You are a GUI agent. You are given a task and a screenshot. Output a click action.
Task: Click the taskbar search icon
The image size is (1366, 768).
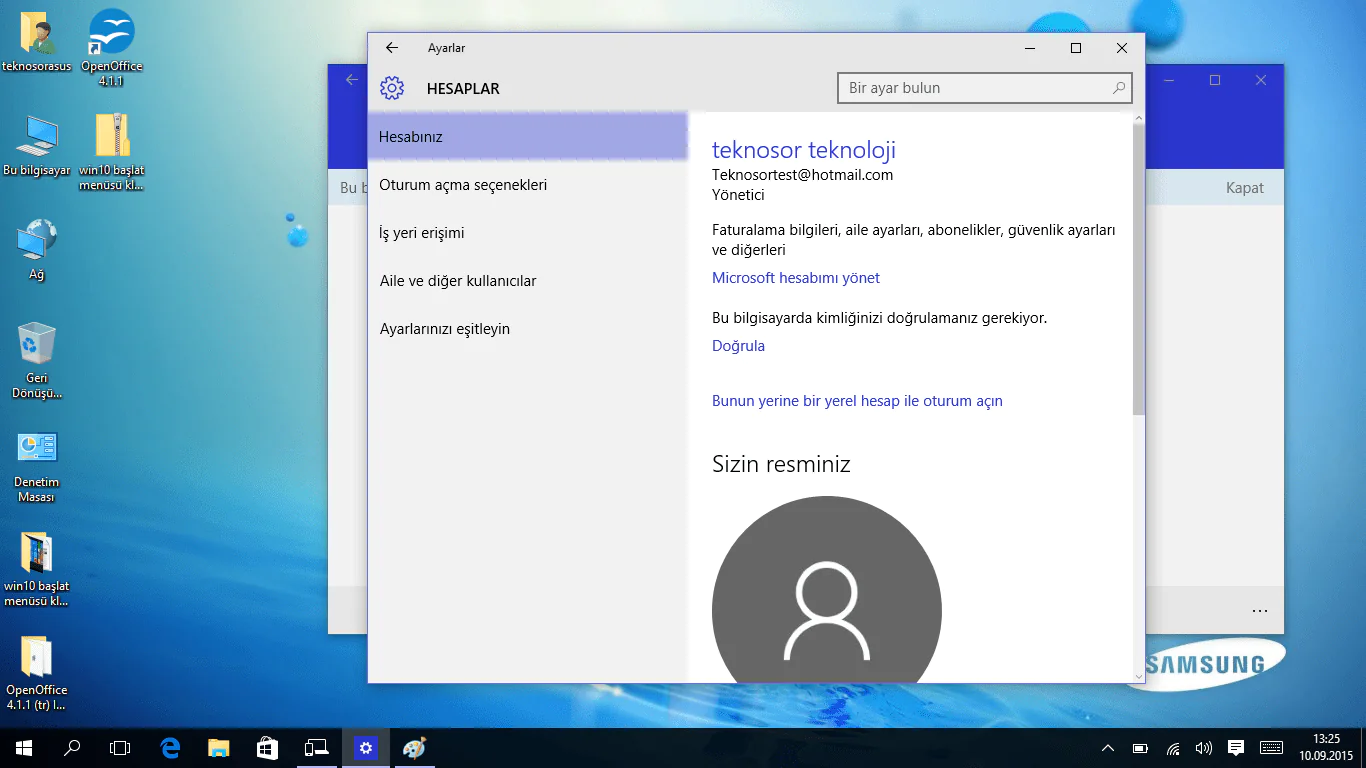(x=70, y=747)
